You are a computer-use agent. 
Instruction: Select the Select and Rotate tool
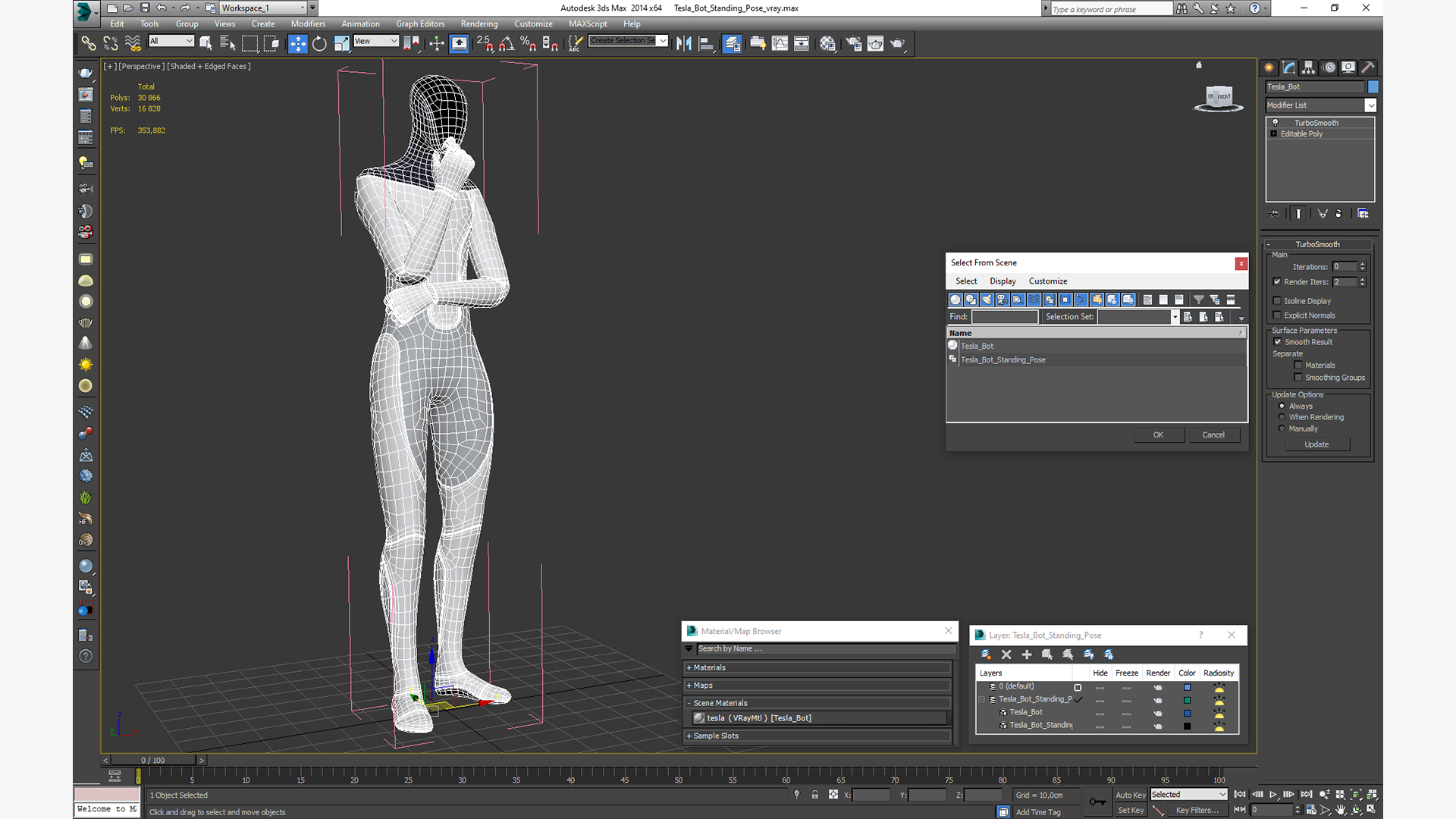[x=319, y=44]
